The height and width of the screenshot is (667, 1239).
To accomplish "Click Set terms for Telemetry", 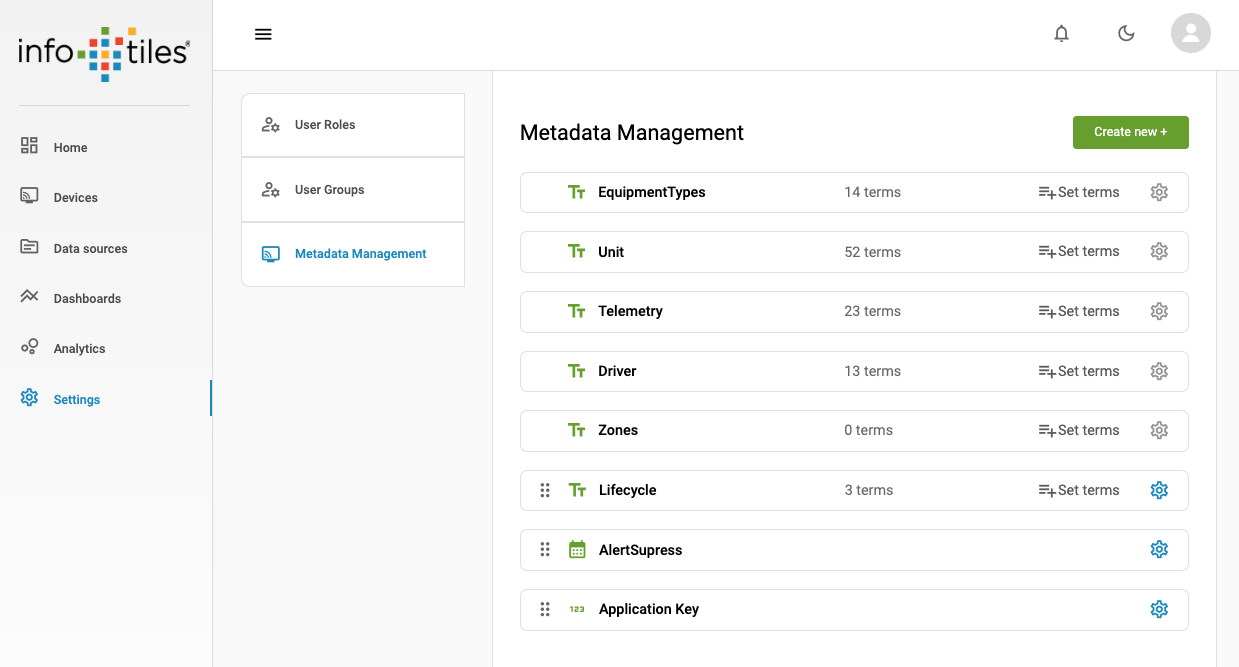I will [x=1078, y=311].
